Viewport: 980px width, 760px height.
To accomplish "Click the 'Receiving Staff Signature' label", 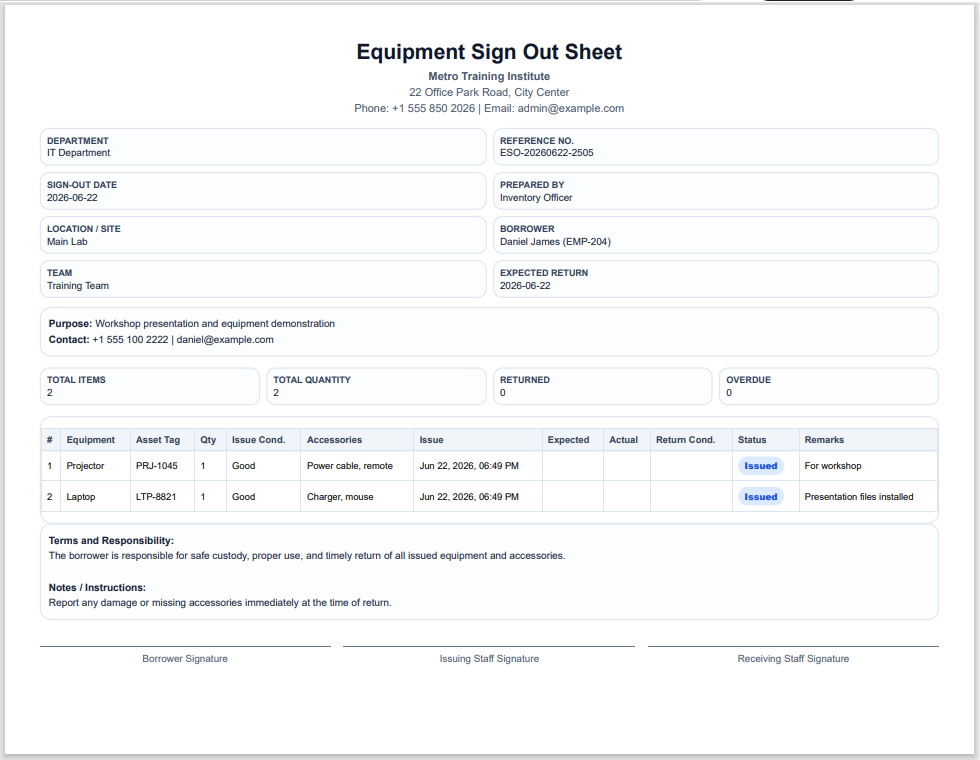I will (x=793, y=659).
